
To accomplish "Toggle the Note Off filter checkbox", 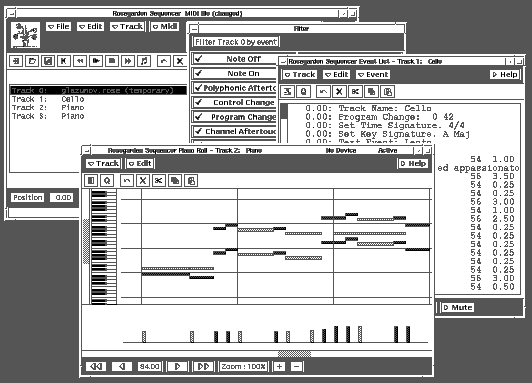I will [x=235, y=59].
